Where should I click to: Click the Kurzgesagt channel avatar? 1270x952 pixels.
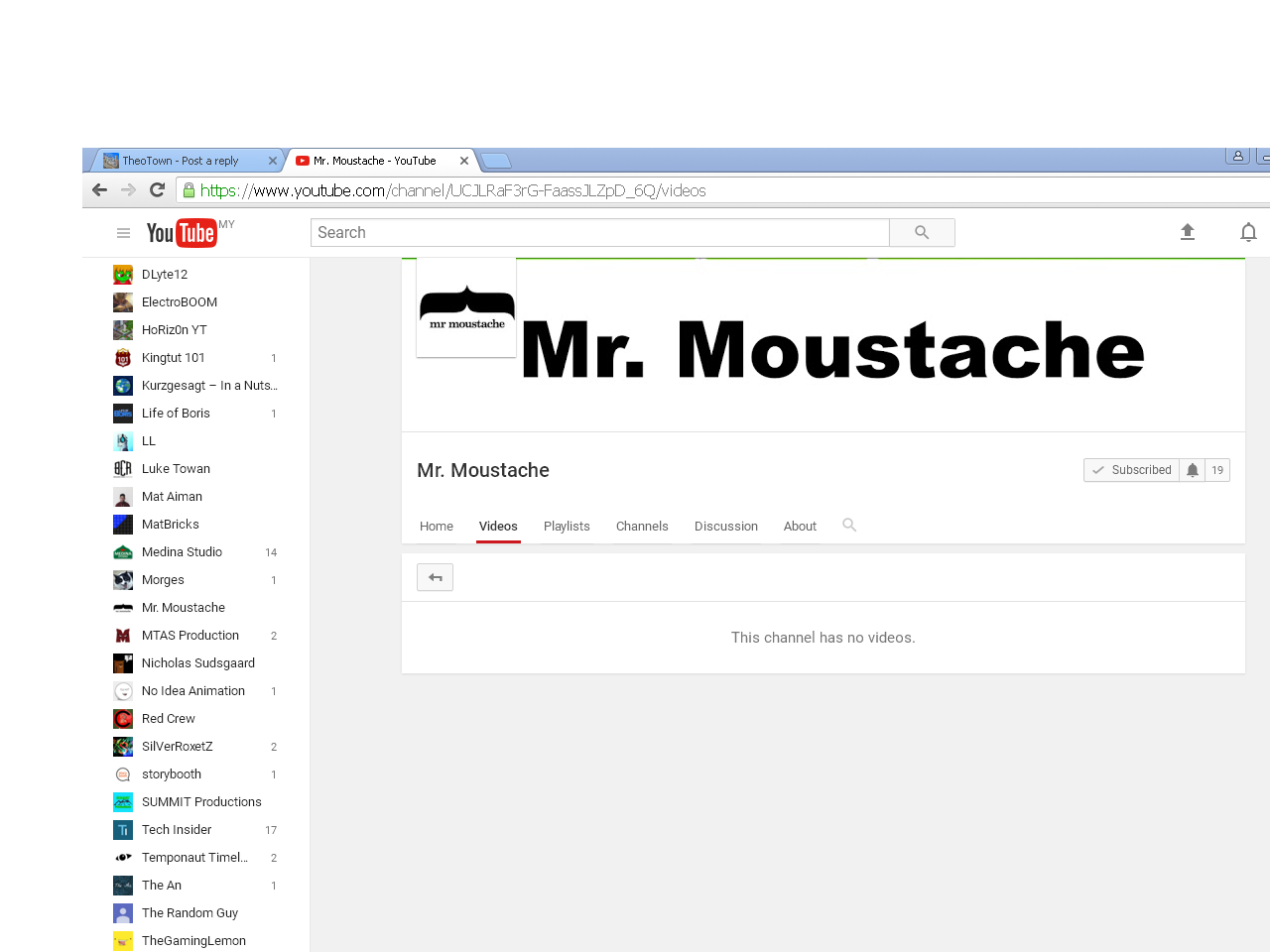pyautogui.click(x=123, y=386)
